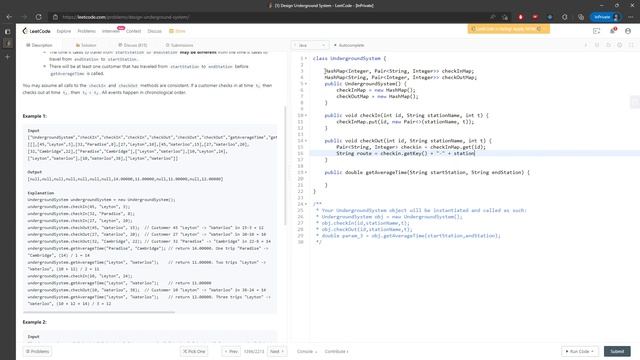The image size is (640, 360).
Task: Collapse the comment fold on line 24
Action: click(306, 204)
